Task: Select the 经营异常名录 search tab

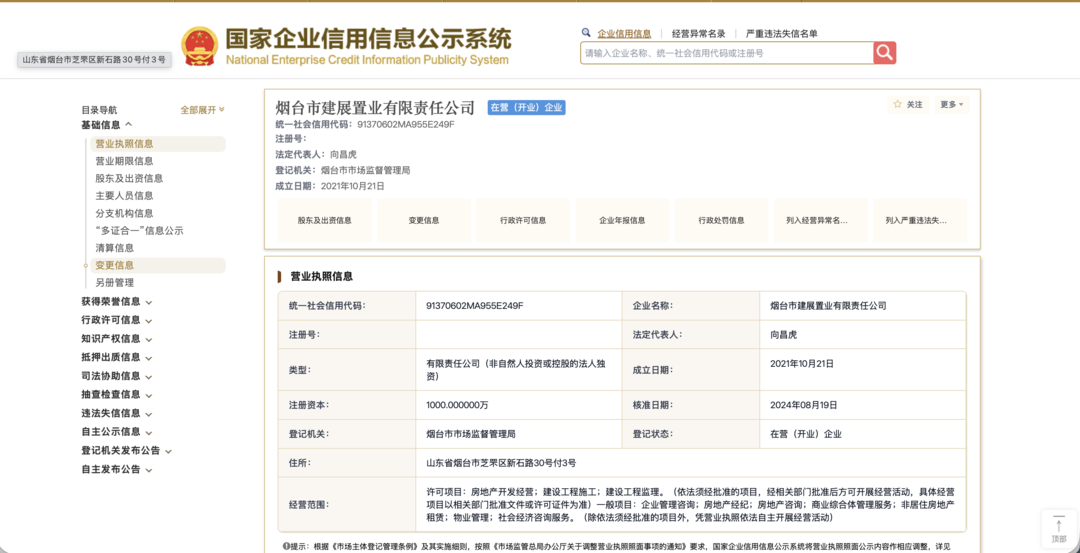Action: [x=698, y=33]
